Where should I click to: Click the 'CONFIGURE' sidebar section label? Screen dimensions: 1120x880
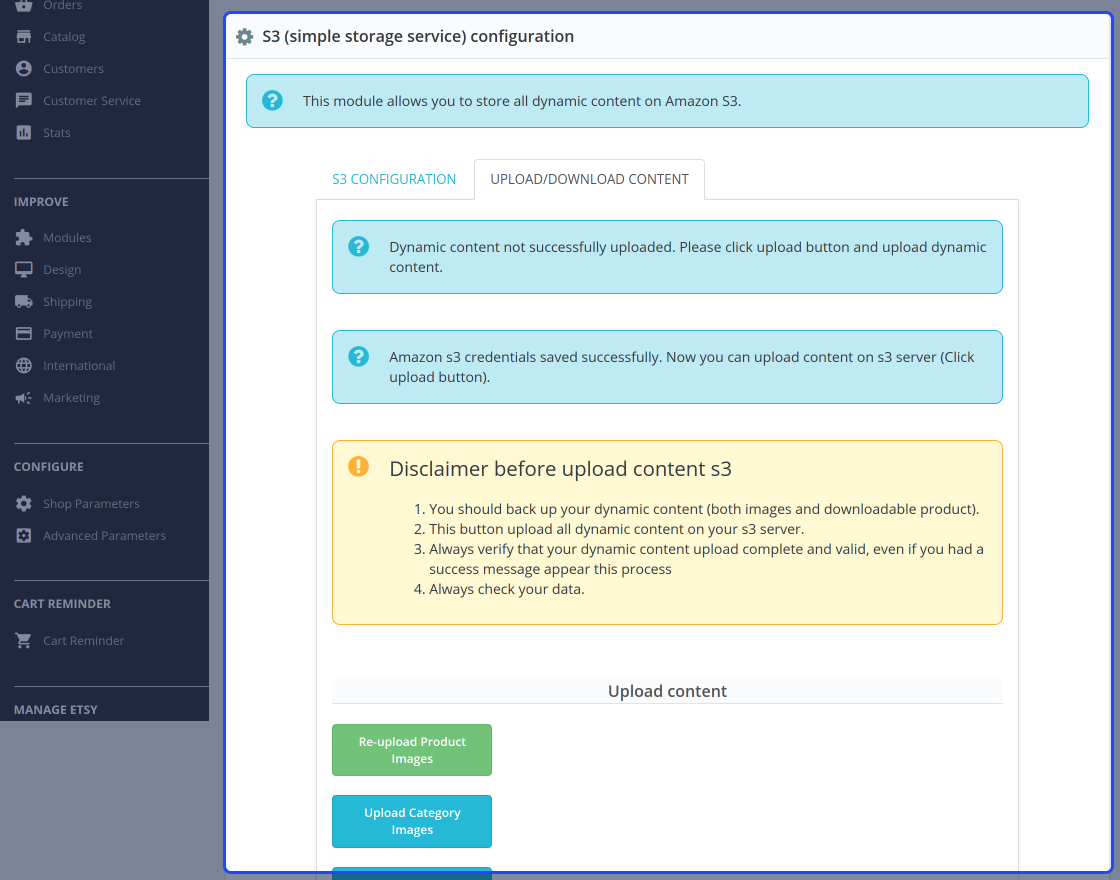point(49,467)
